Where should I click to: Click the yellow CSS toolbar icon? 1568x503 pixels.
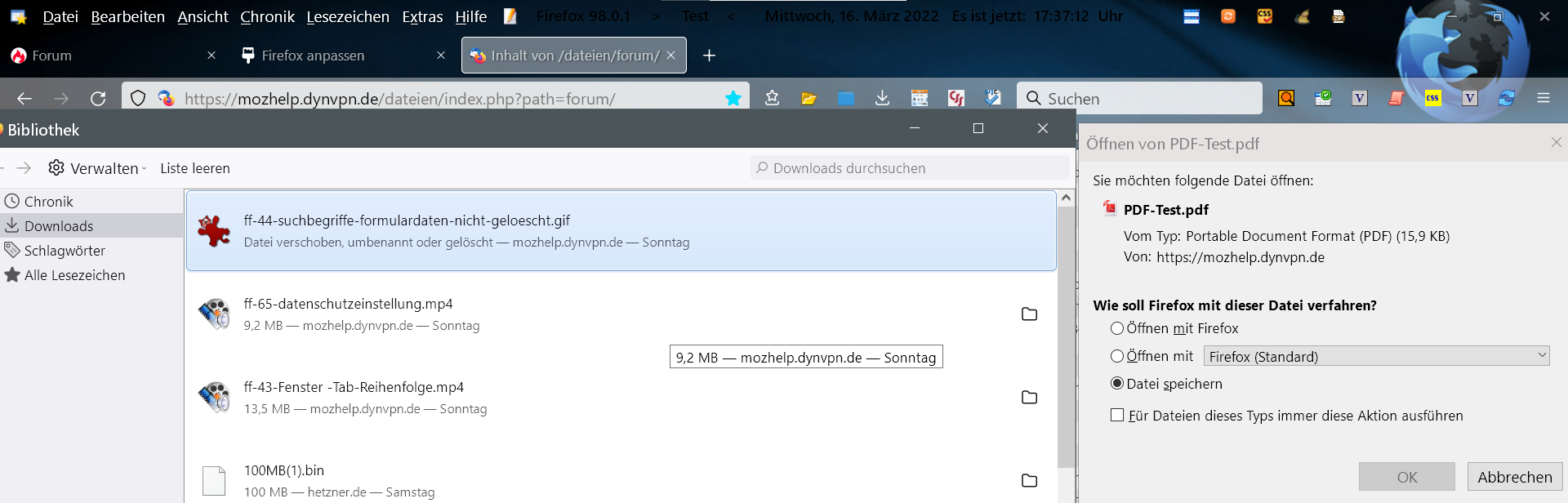[1432, 99]
